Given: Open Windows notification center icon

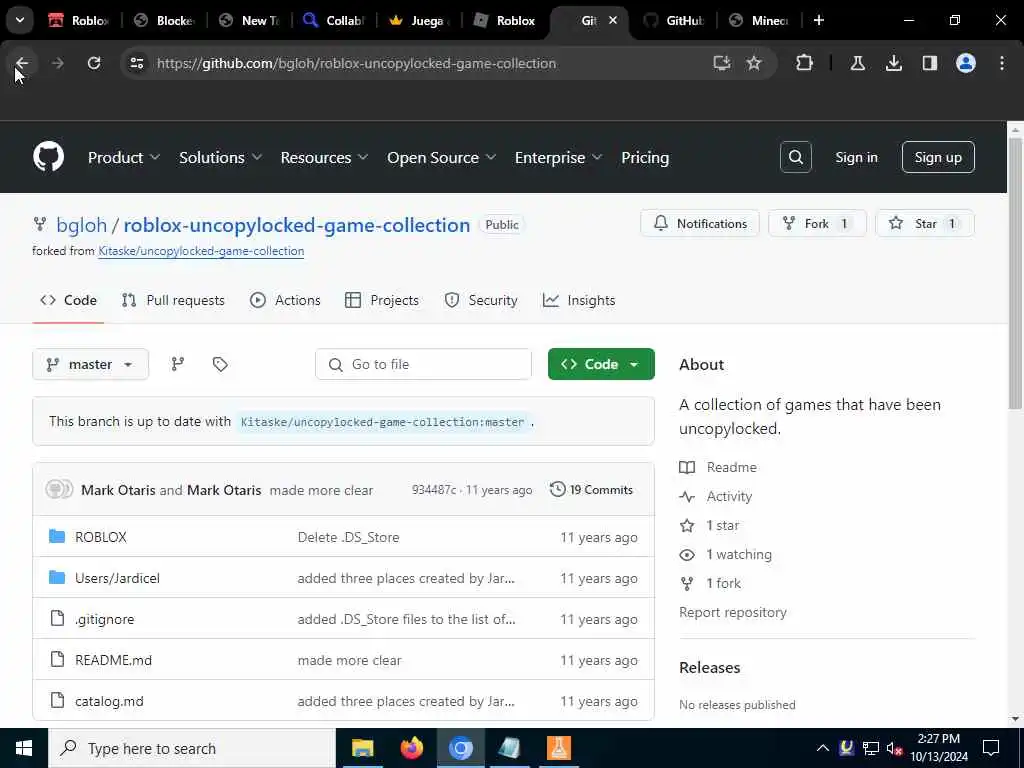Looking at the screenshot, I should 991,748.
